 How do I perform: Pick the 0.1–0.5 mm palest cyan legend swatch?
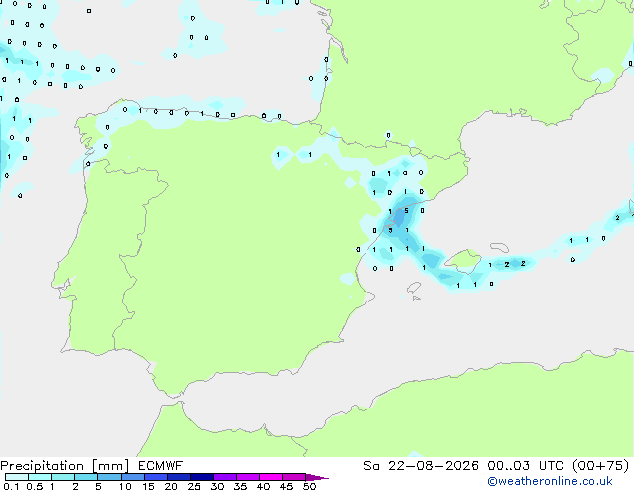[17, 477]
